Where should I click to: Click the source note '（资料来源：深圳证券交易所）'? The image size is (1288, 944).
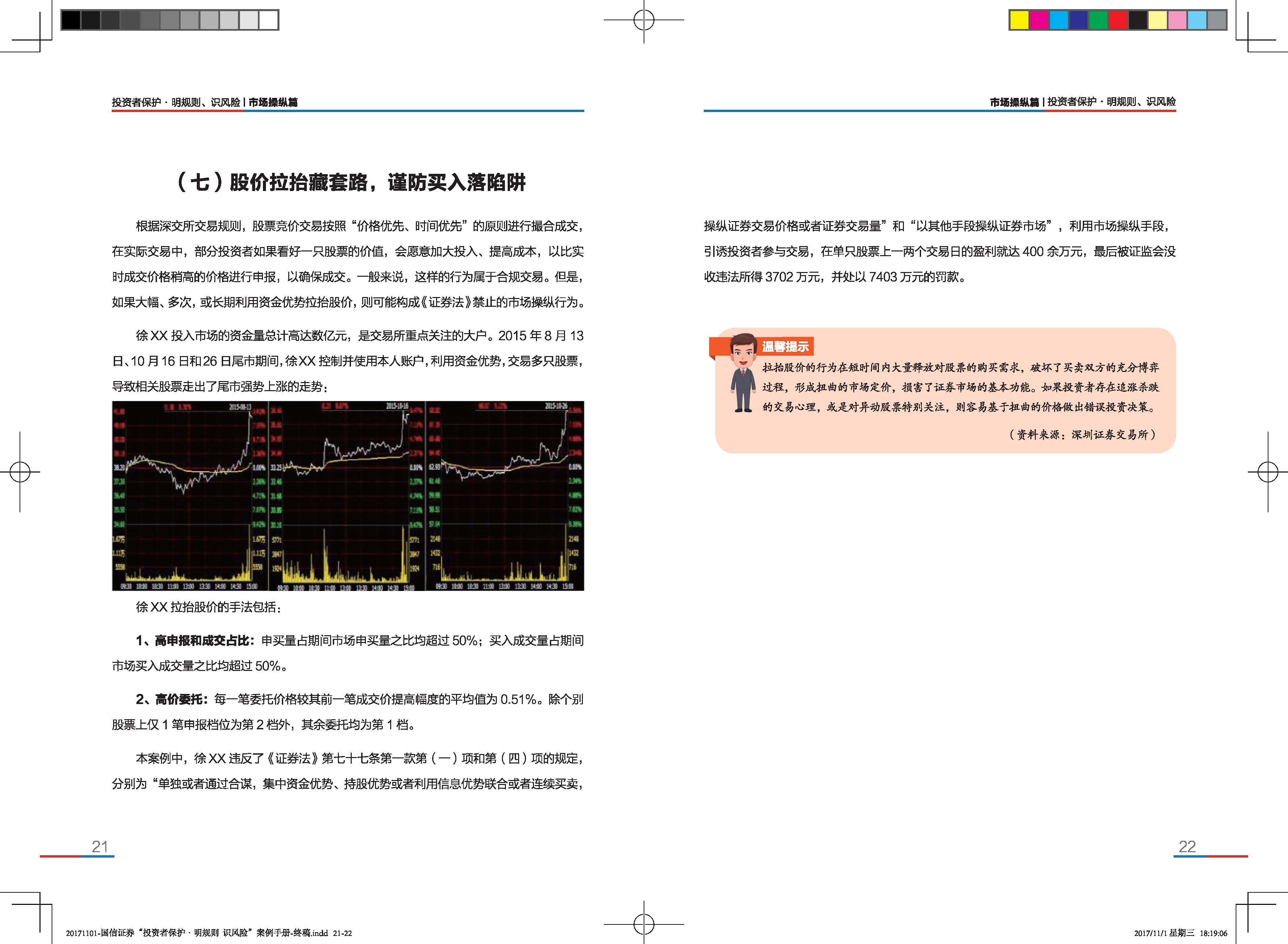[x=1083, y=434]
